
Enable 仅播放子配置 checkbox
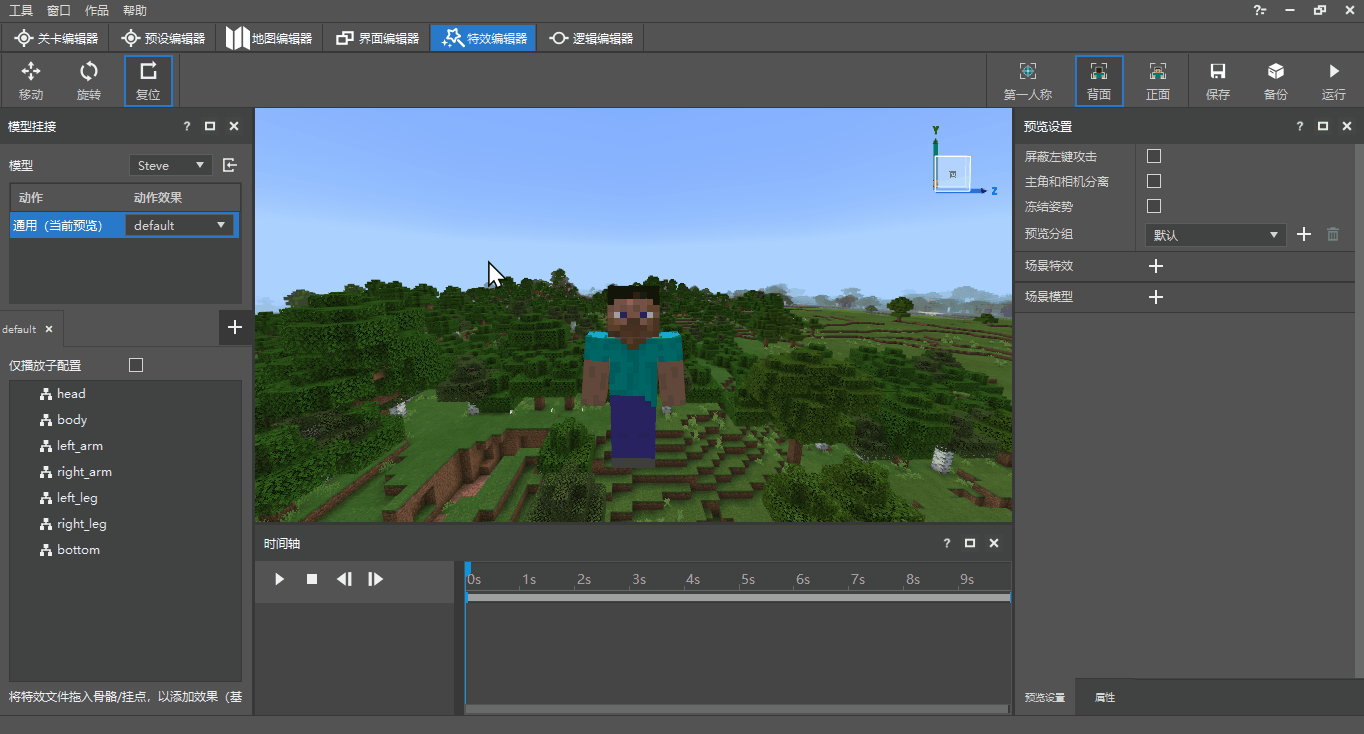pyautogui.click(x=136, y=365)
